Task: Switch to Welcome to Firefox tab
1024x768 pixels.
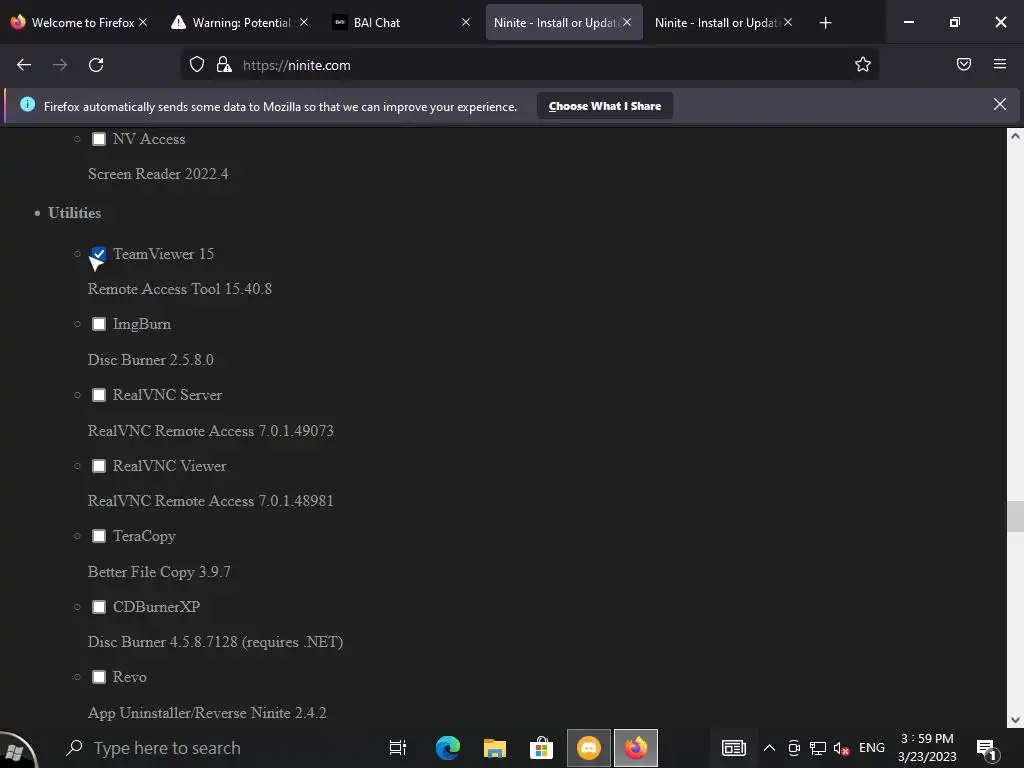Action: [77, 22]
